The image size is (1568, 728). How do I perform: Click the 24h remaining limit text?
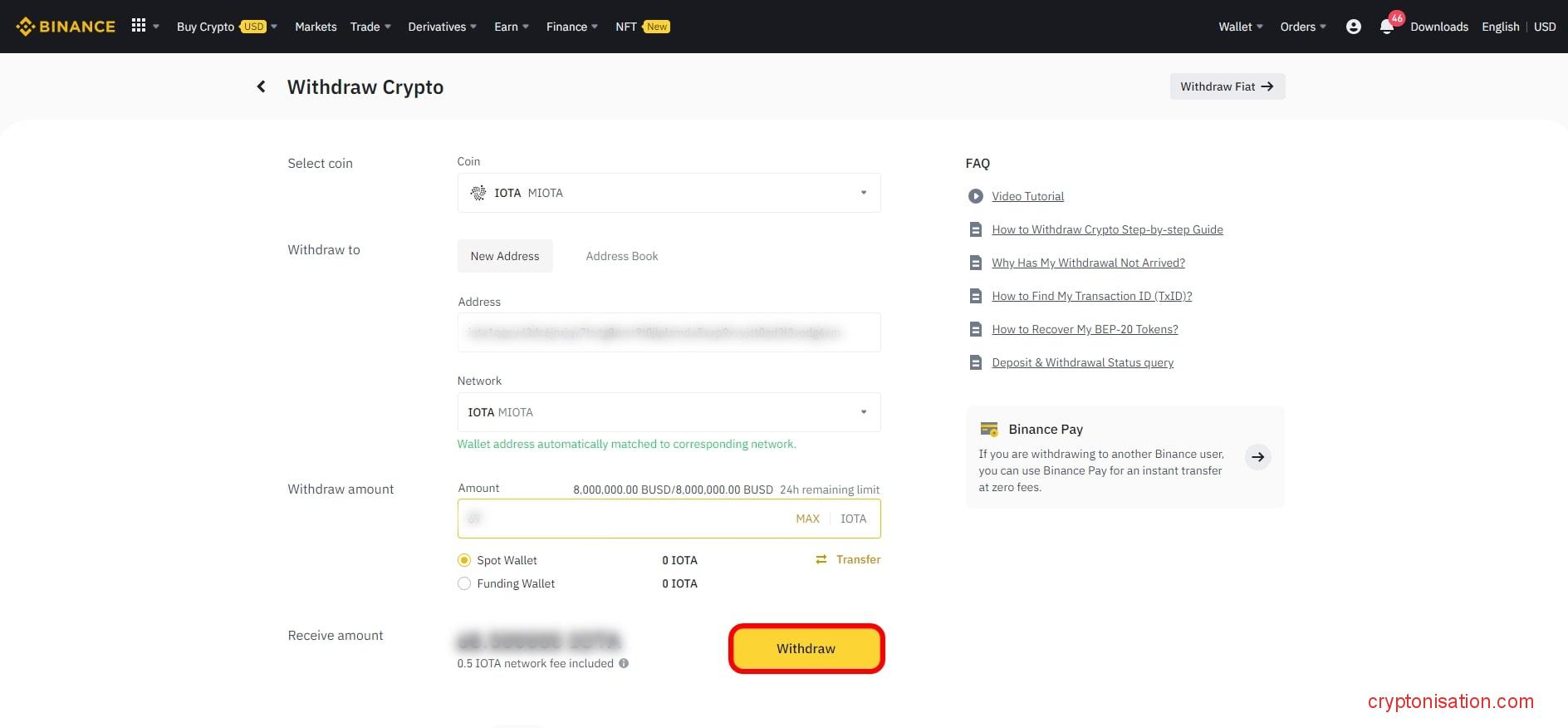click(x=830, y=489)
